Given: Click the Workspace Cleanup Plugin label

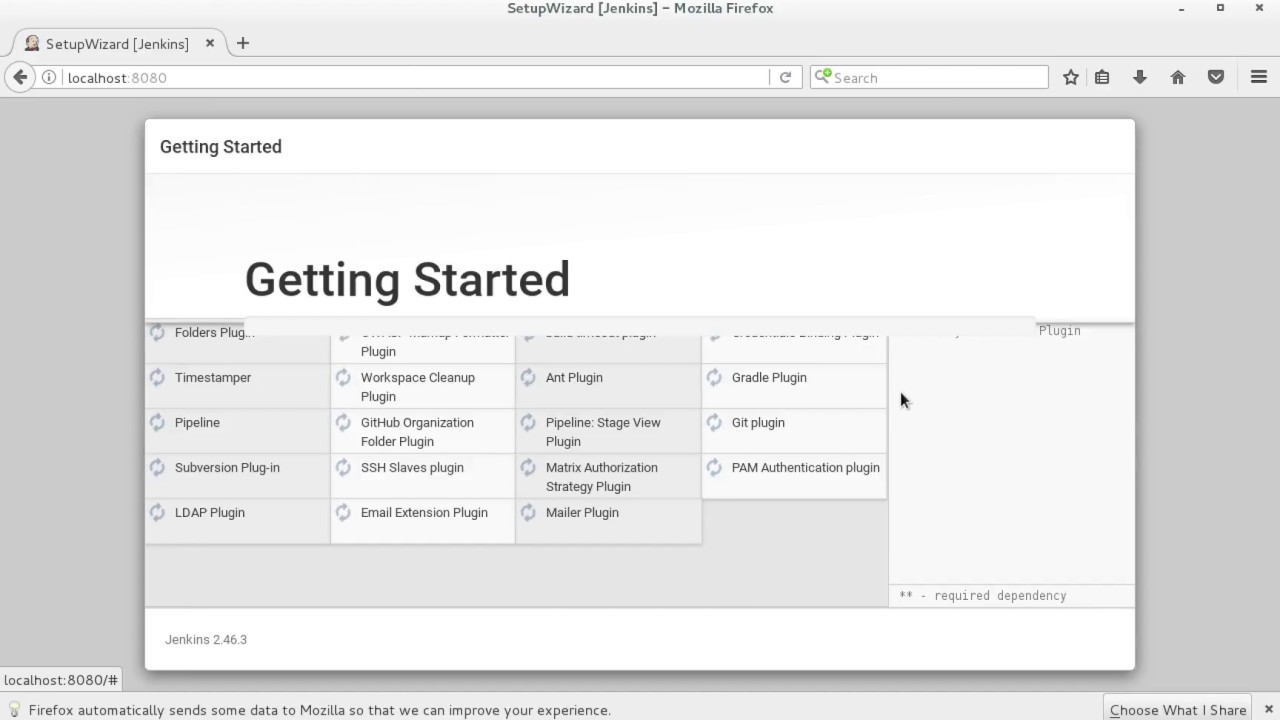Looking at the screenshot, I should pos(418,387).
